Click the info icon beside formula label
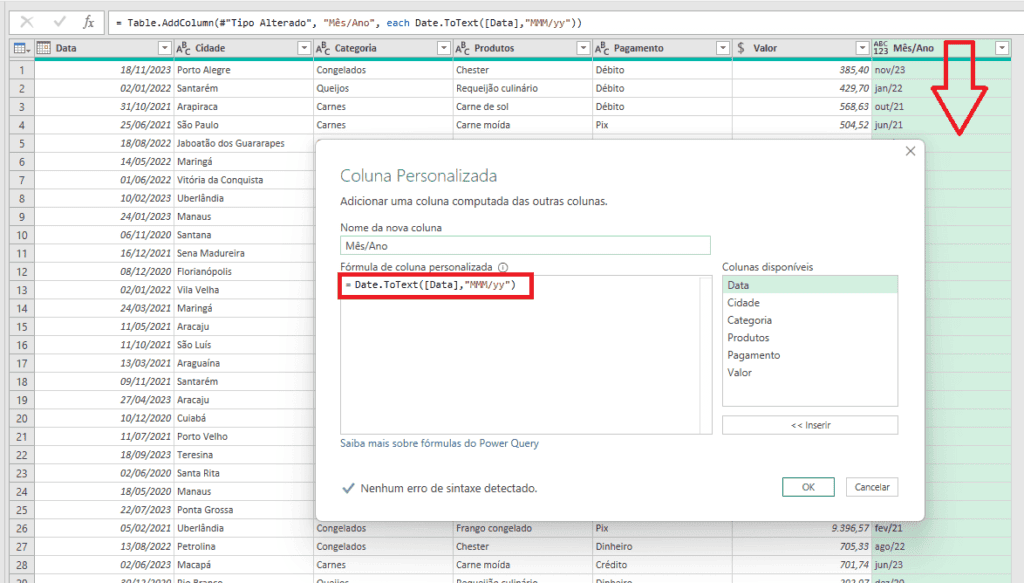 tap(503, 267)
